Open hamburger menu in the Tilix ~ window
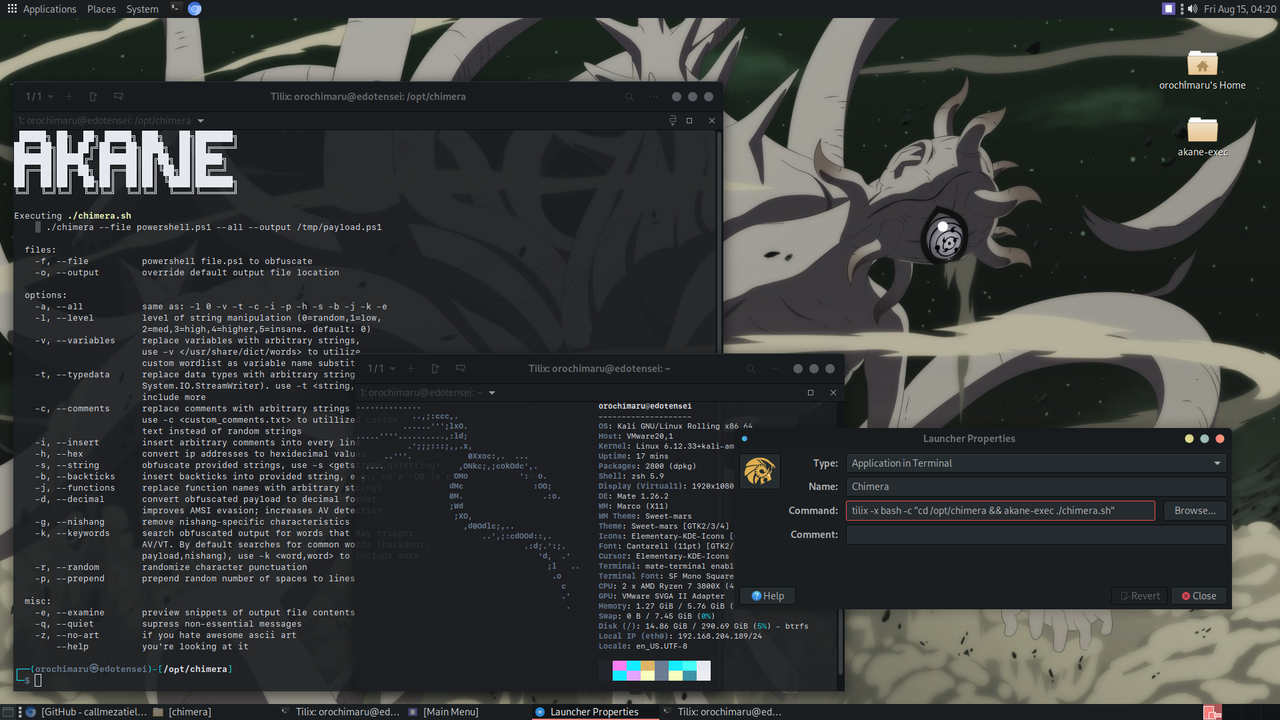1280x720 pixels. click(x=776, y=369)
